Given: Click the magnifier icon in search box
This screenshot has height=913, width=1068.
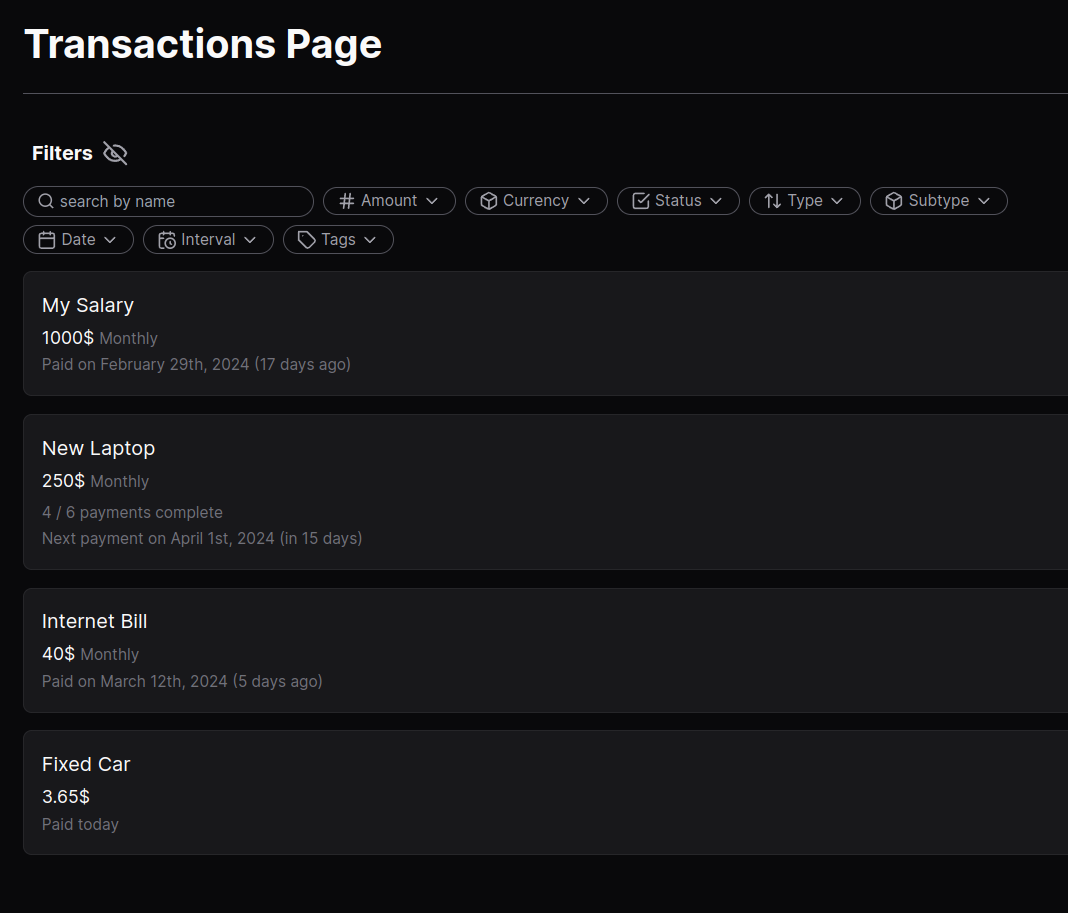Looking at the screenshot, I should (46, 201).
